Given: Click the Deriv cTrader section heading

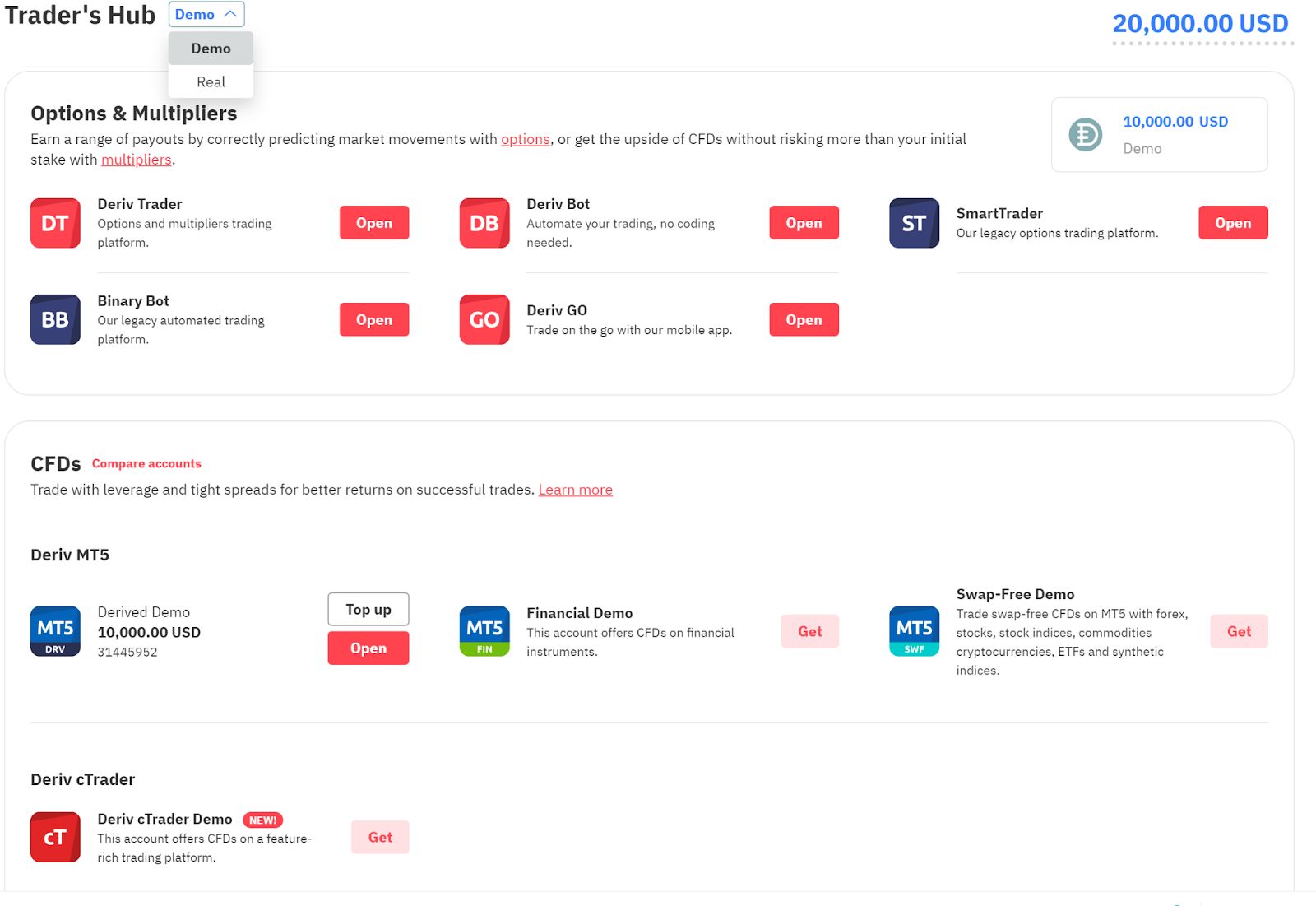Looking at the screenshot, I should click(x=82, y=779).
